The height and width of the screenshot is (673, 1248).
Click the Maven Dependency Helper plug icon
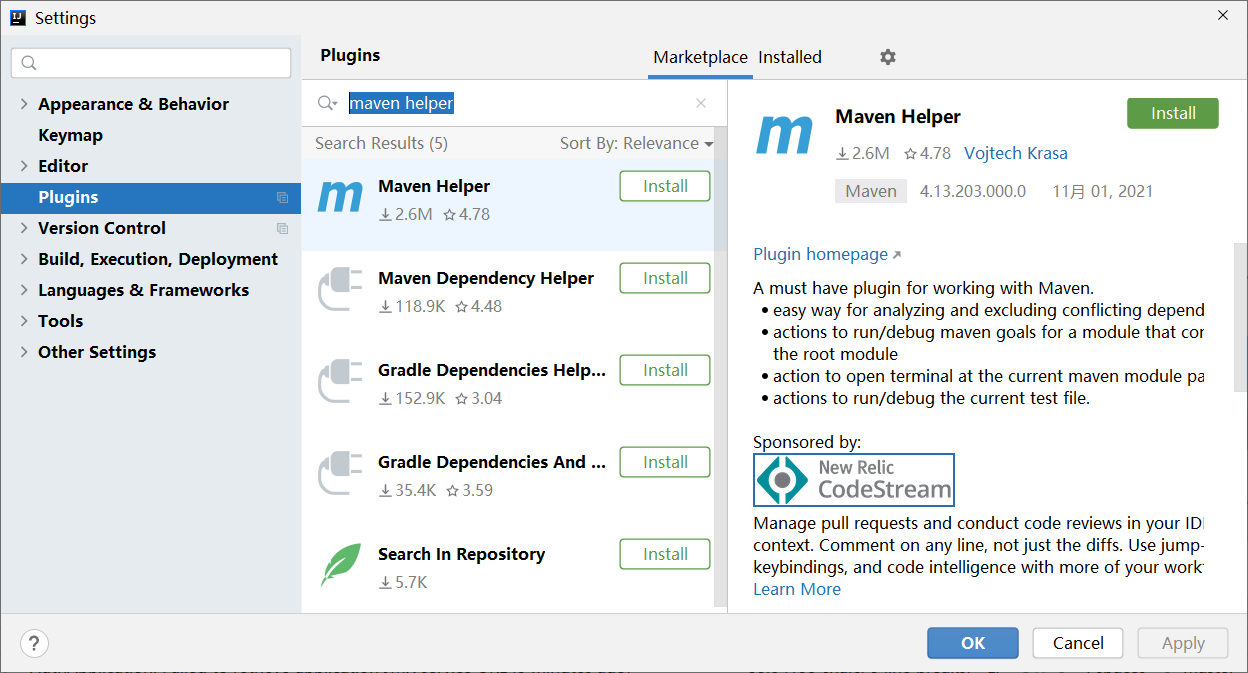click(340, 290)
